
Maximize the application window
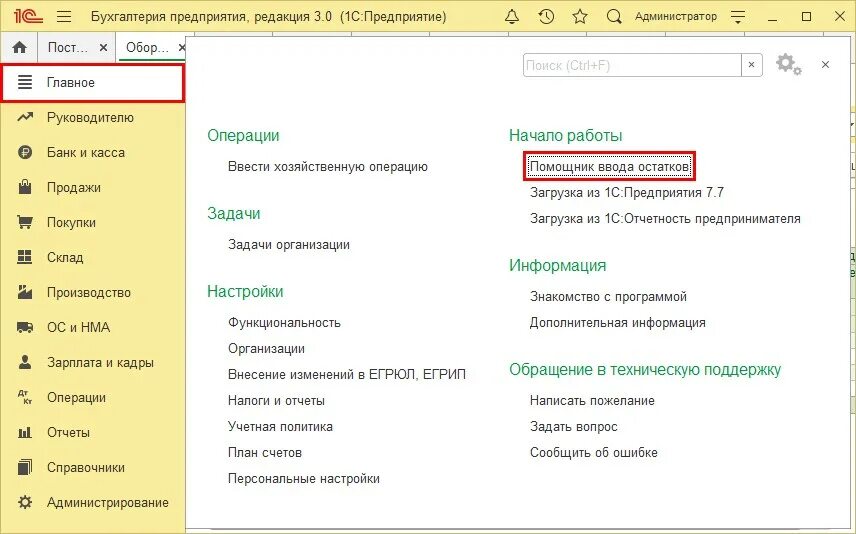[806, 16]
